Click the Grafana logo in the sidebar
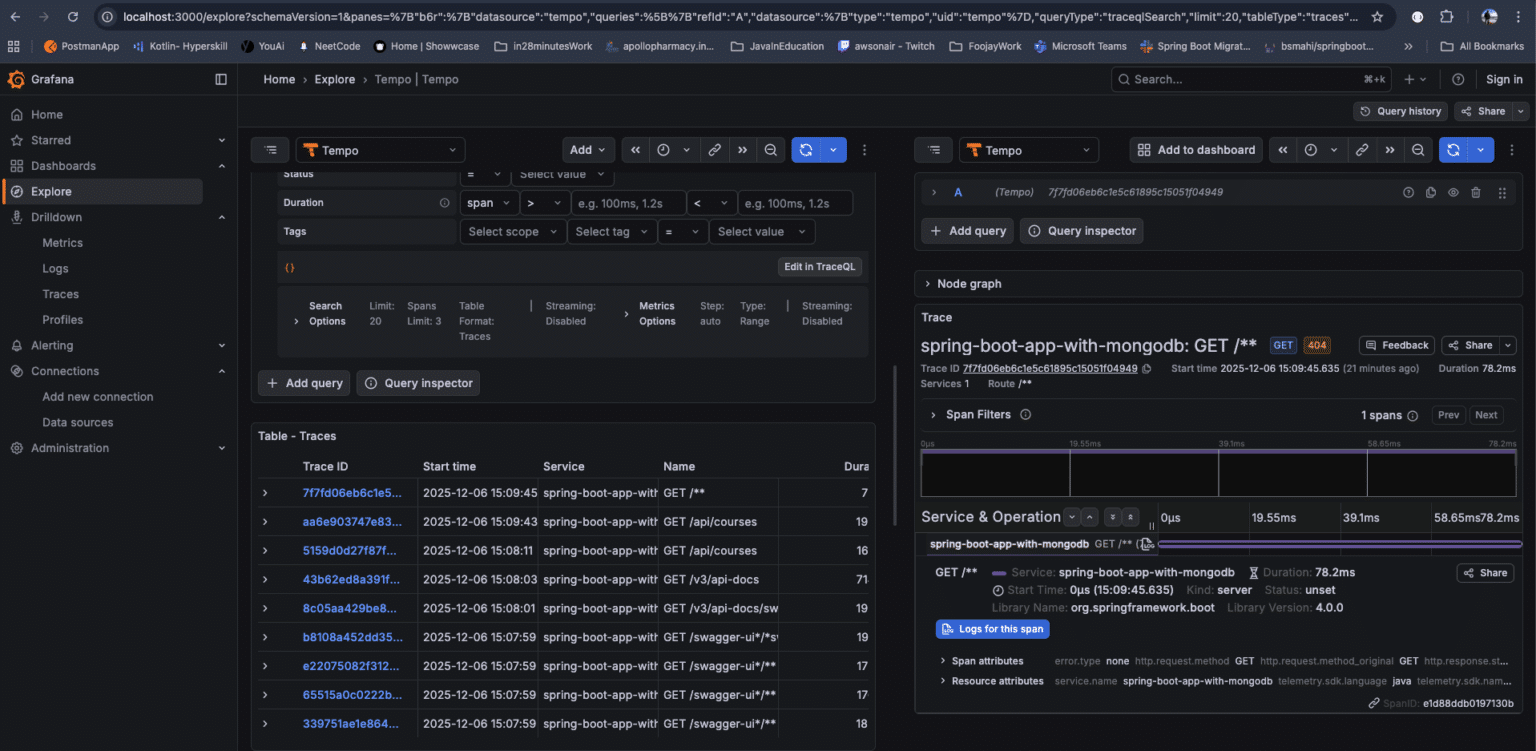 pos(16,80)
